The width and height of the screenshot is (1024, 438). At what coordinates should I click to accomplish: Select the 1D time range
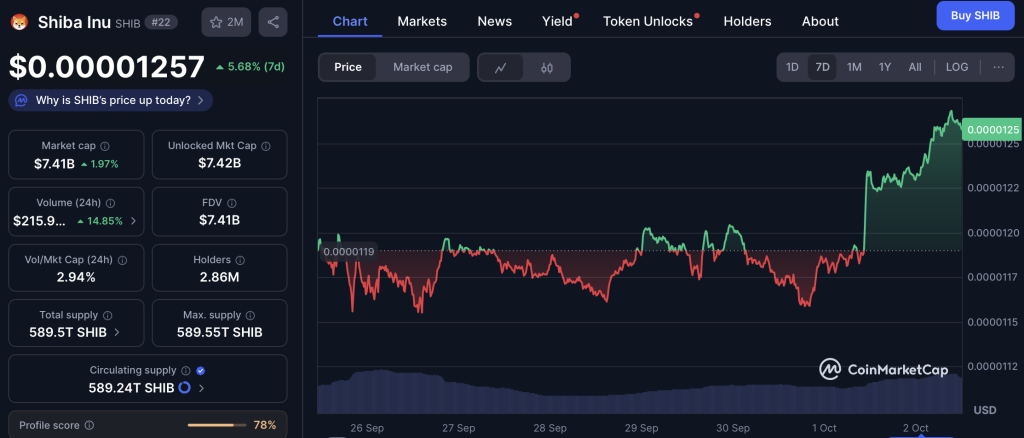(792, 67)
